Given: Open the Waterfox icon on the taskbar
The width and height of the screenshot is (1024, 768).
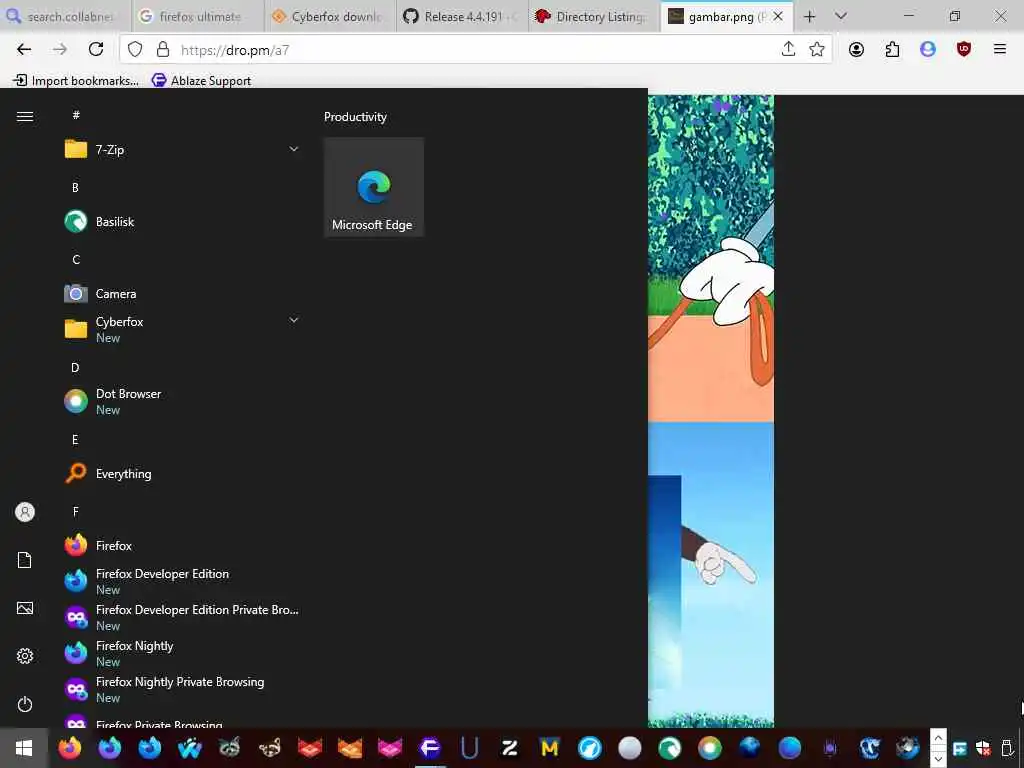Looking at the screenshot, I should pos(189,748).
